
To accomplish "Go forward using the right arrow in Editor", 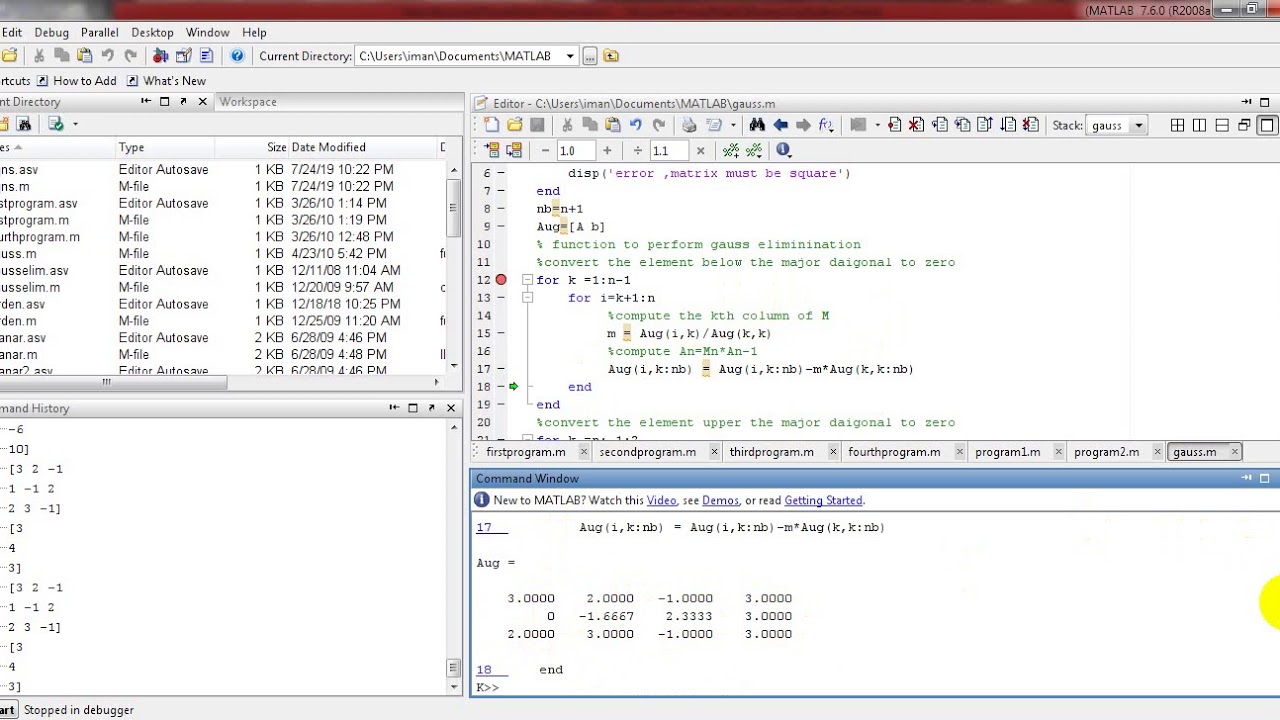I will point(802,125).
